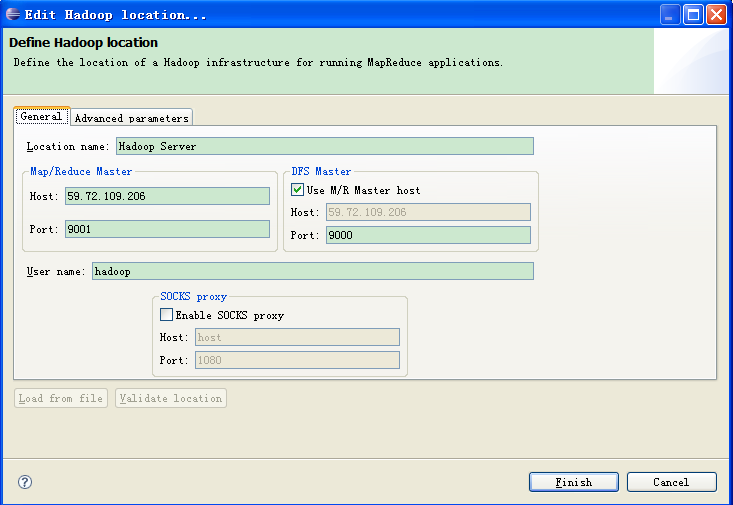This screenshot has width=733, height=505.
Task: Click Map/Reduce Master Host field
Action: (167, 196)
